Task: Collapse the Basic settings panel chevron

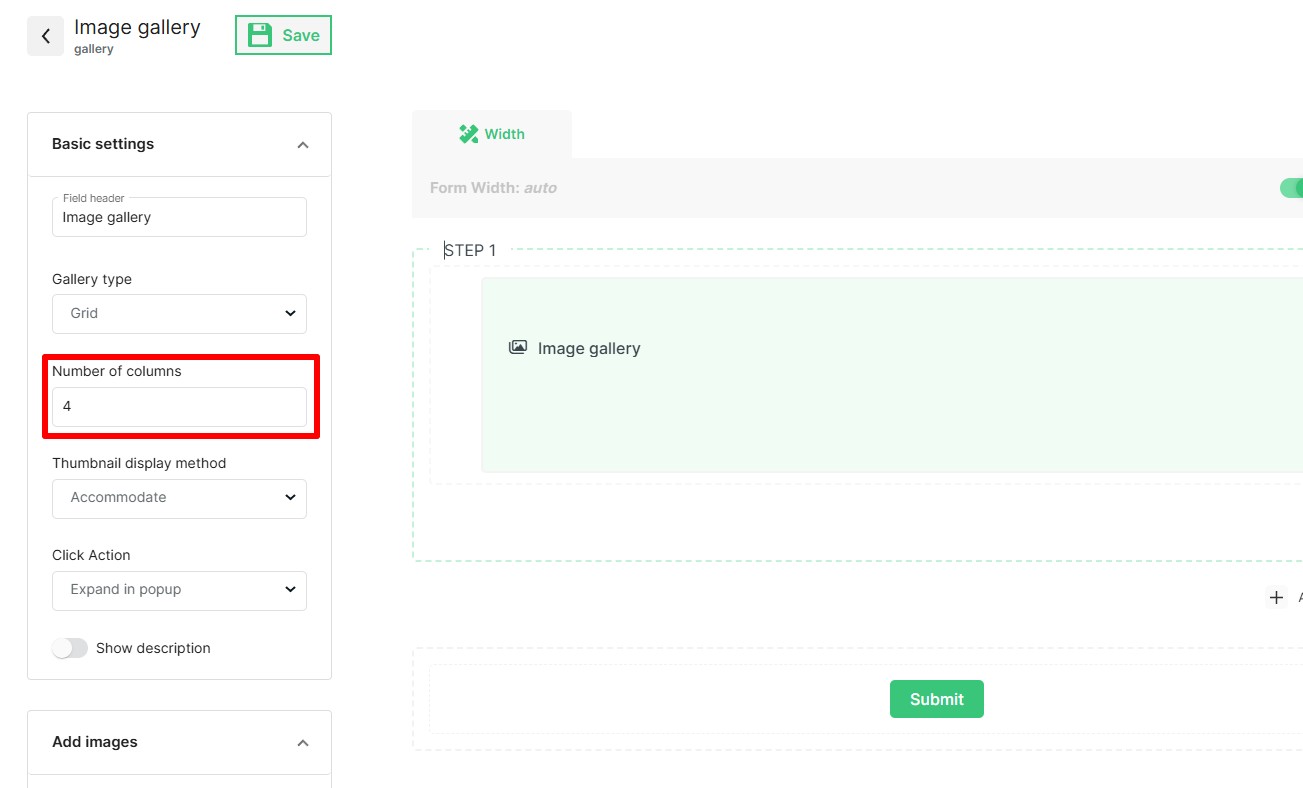Action: [x=303, y=145]
